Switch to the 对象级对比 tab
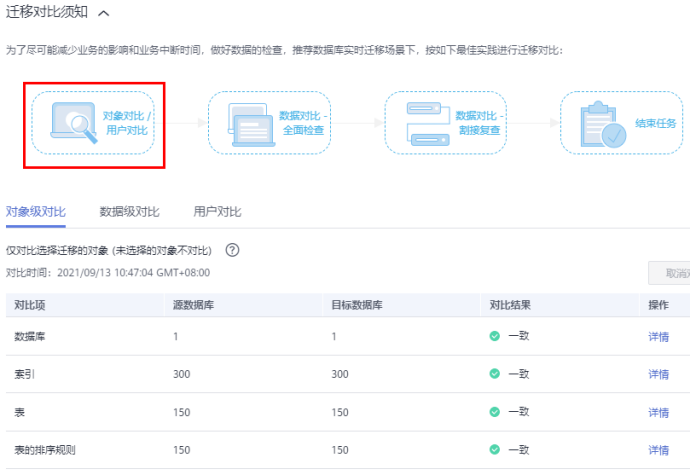This screenshot has height=476, width=691. 36,211
